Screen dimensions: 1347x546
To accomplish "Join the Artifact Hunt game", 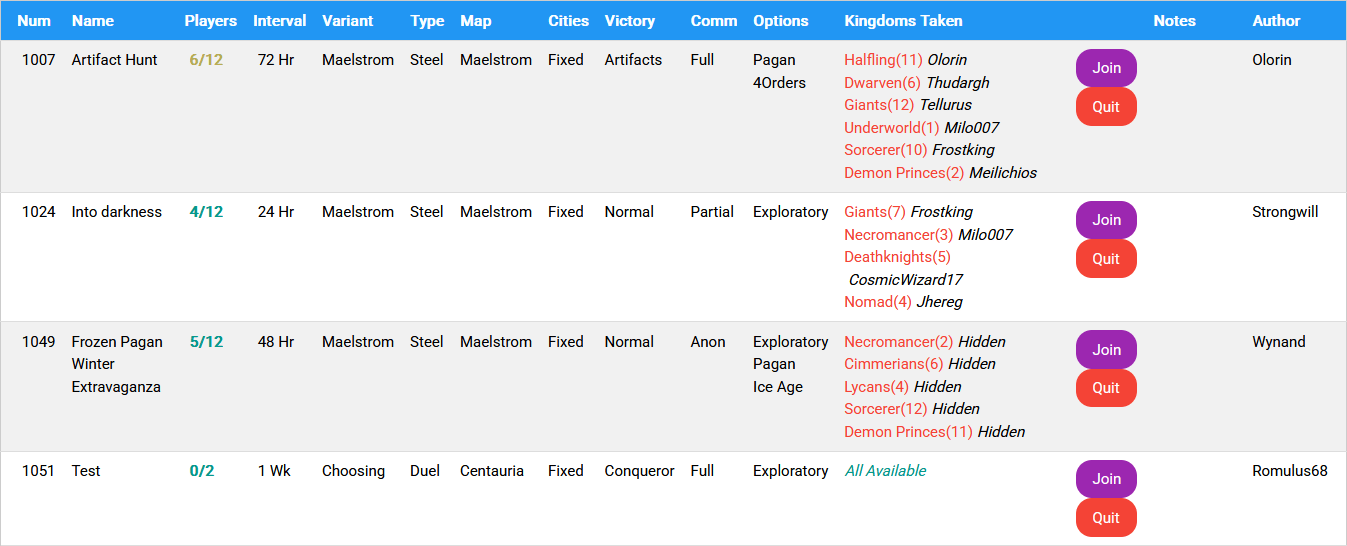I will tap(1106, 68).
